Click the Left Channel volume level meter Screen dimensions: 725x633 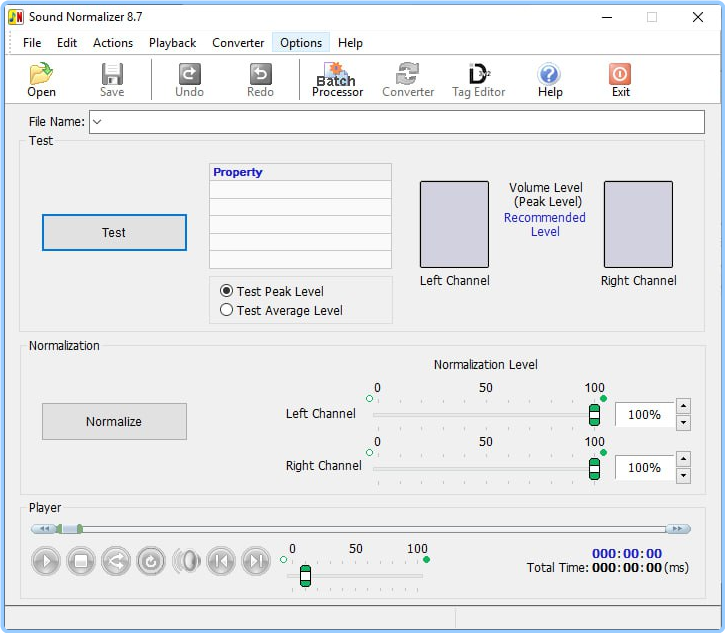tap(454, 224)
